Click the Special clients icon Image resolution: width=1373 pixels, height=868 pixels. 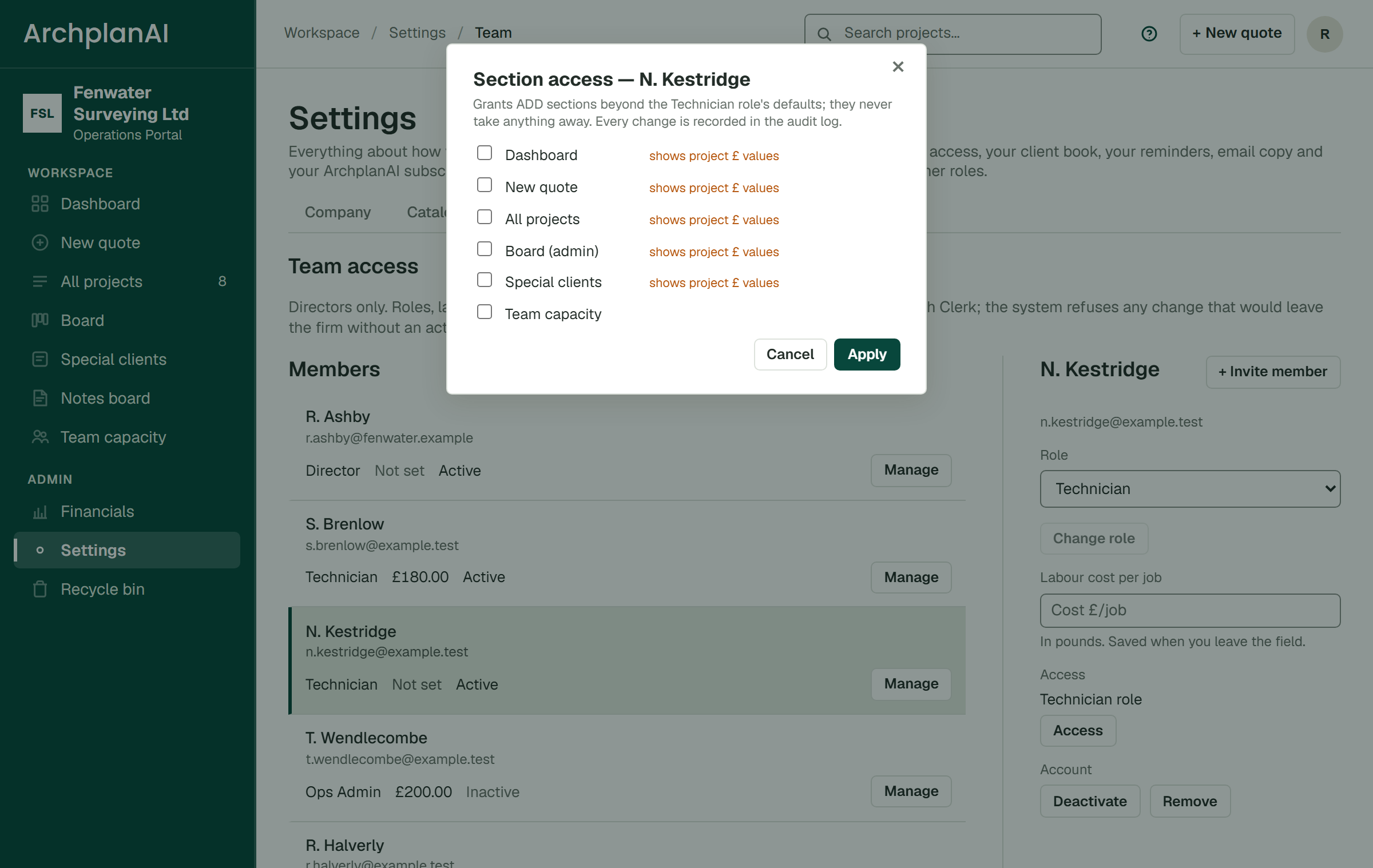[40, 359]
